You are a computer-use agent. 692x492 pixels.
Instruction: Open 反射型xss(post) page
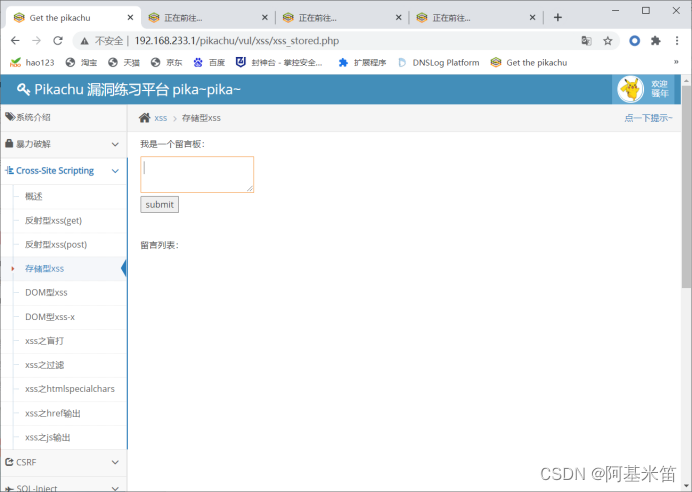click(56, 244)
